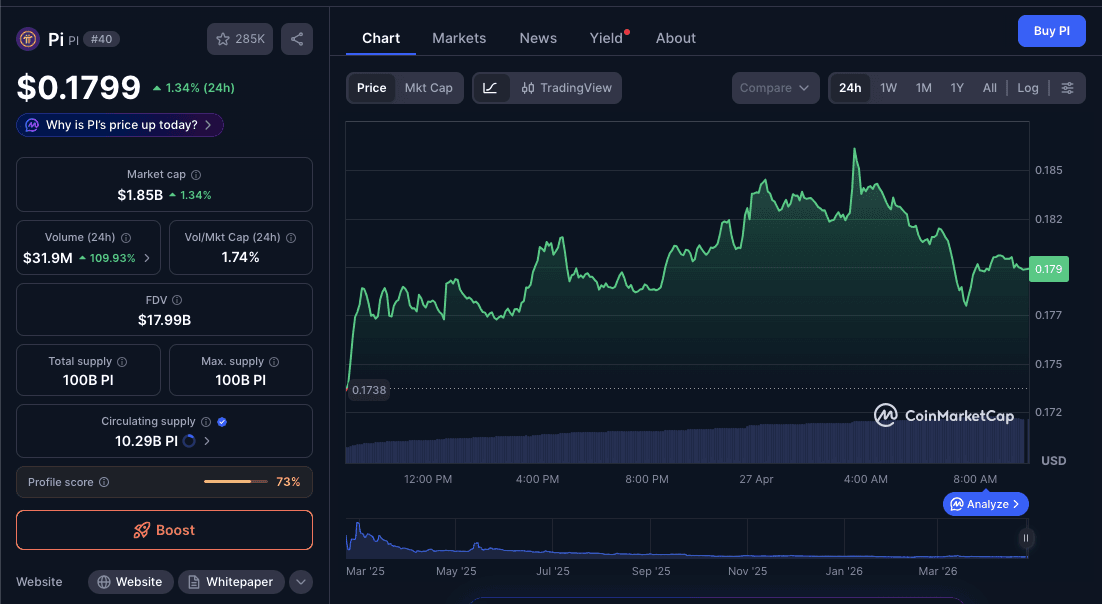Open the 'Why is Pi's price up today?' link
This screenshot has height=604, width=1102.
[x=119, y=124]
